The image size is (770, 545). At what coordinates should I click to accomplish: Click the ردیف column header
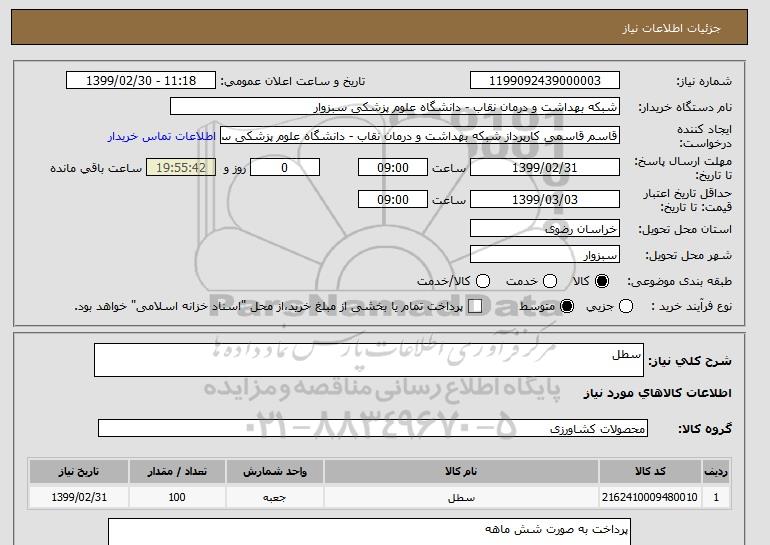(x=716, y=471)
